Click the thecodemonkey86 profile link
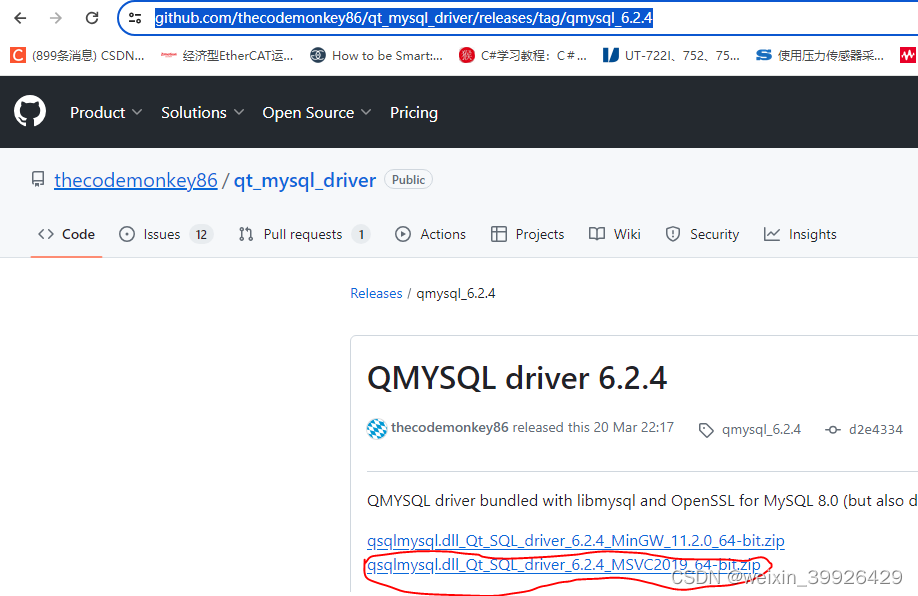This screenshot has height=596, width=918. (x=135, y=180)
